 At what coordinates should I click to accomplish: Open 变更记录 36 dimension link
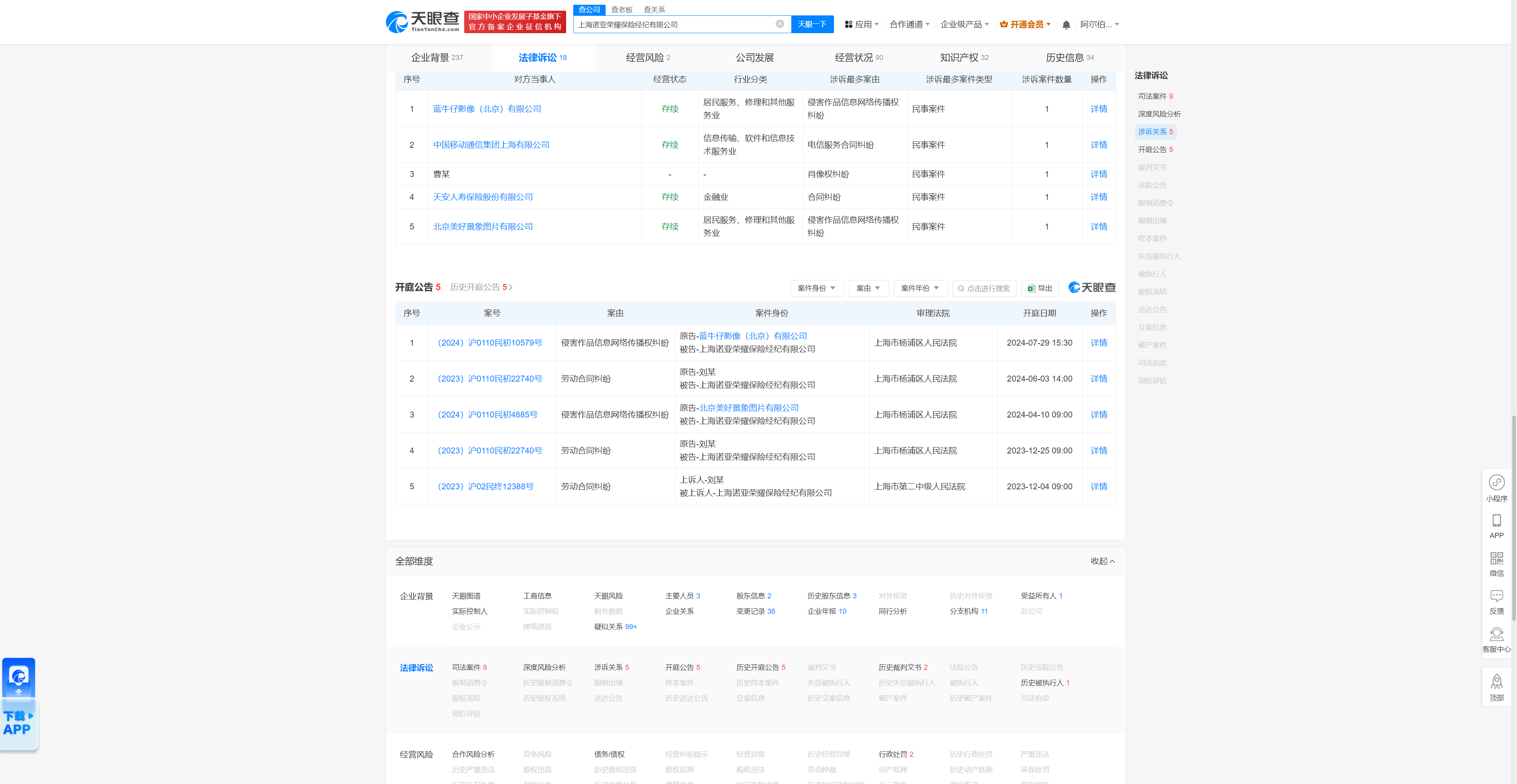756,611
